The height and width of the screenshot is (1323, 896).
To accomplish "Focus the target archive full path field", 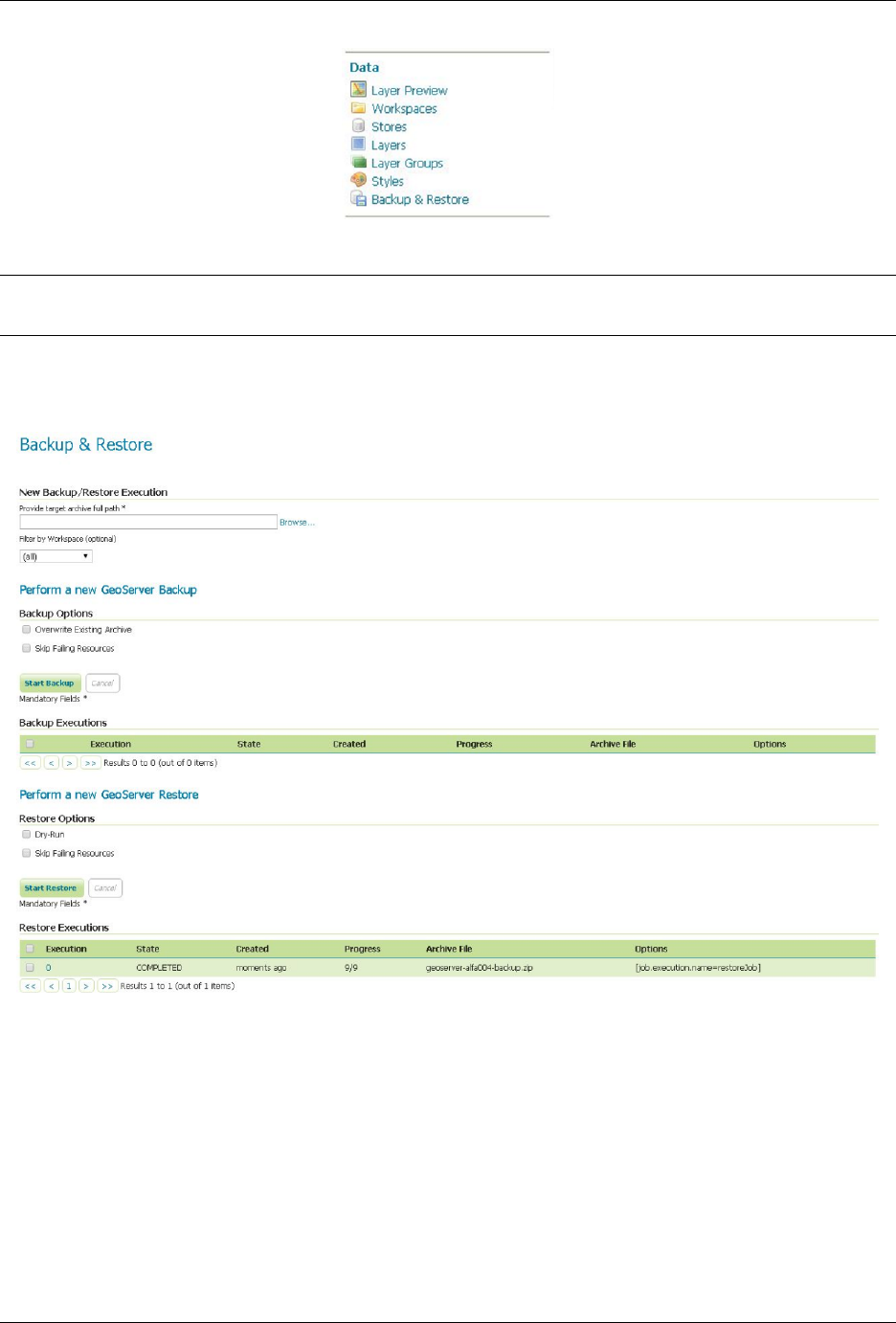I will (x=148, y=522).
